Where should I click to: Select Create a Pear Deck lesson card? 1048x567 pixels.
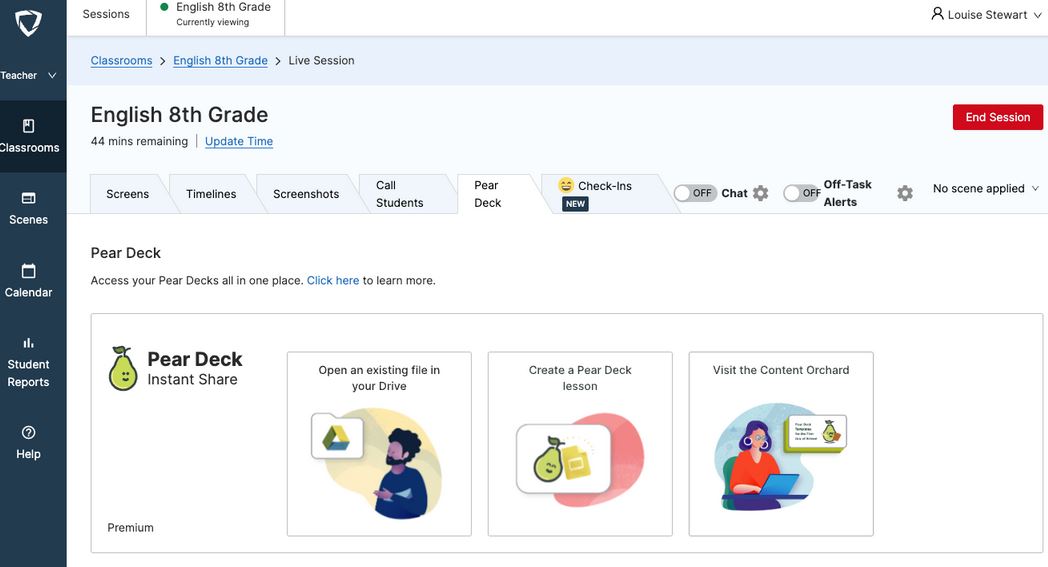pos(580,444)
